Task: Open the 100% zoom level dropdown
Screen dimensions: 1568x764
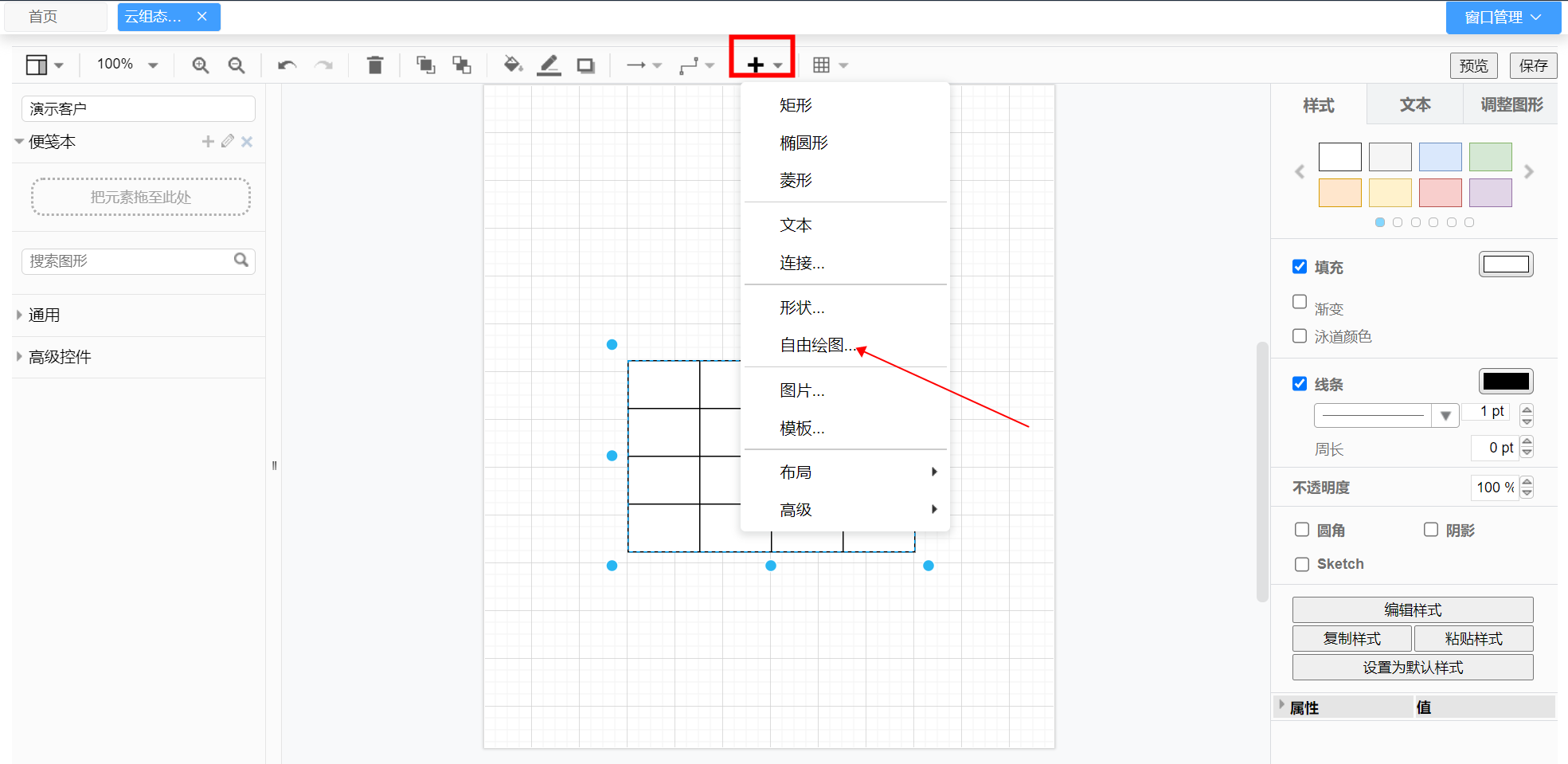Action: 127,65
